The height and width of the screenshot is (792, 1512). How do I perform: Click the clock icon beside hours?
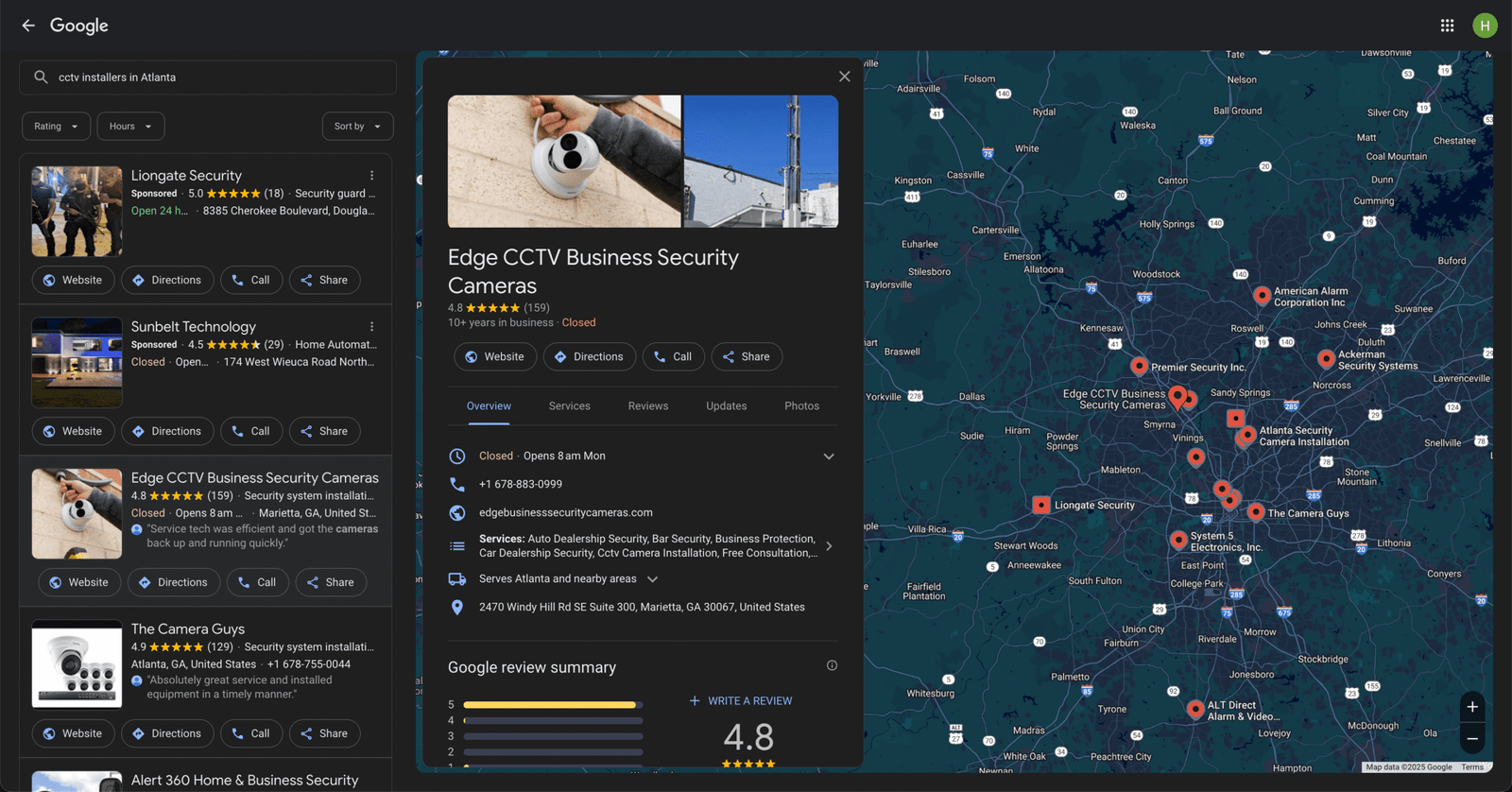pyautogui.click(x=457, y=456)
